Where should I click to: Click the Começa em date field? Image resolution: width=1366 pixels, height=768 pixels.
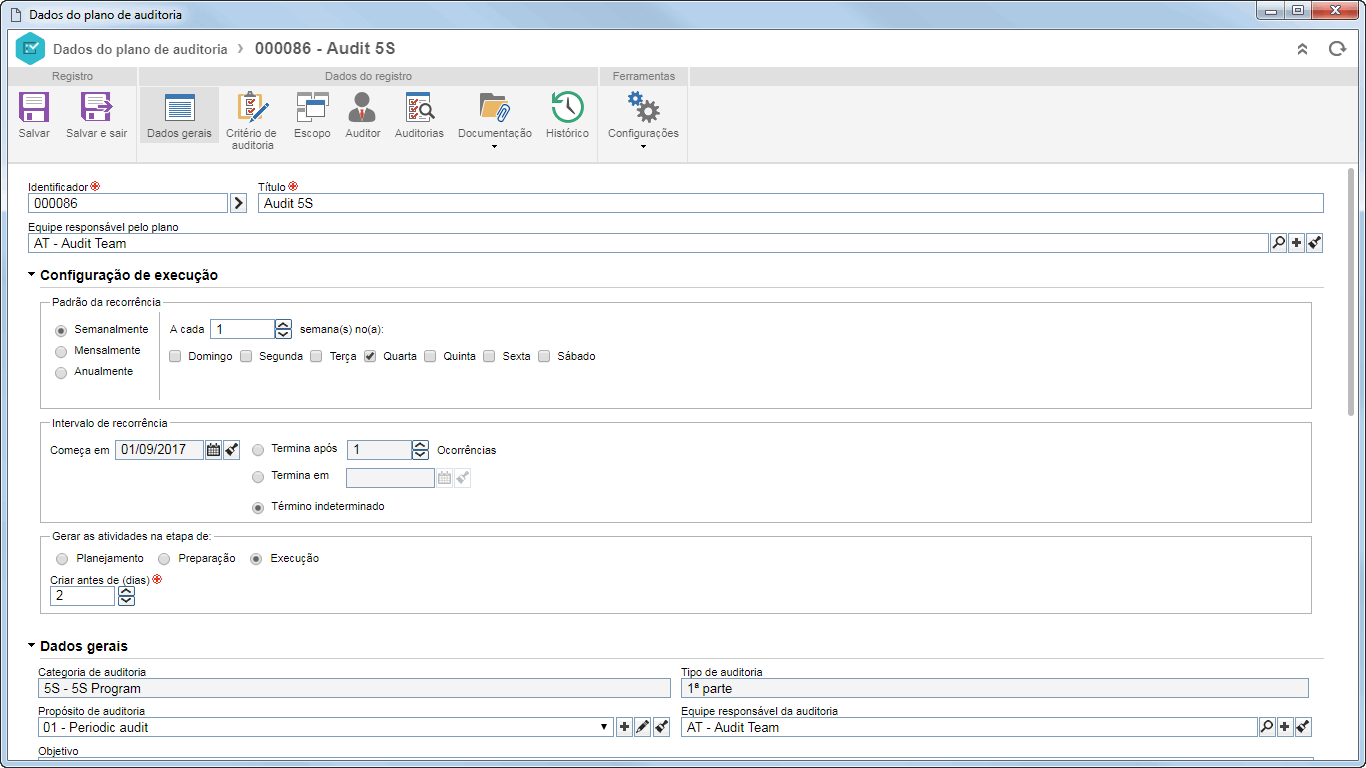point(160,450)
